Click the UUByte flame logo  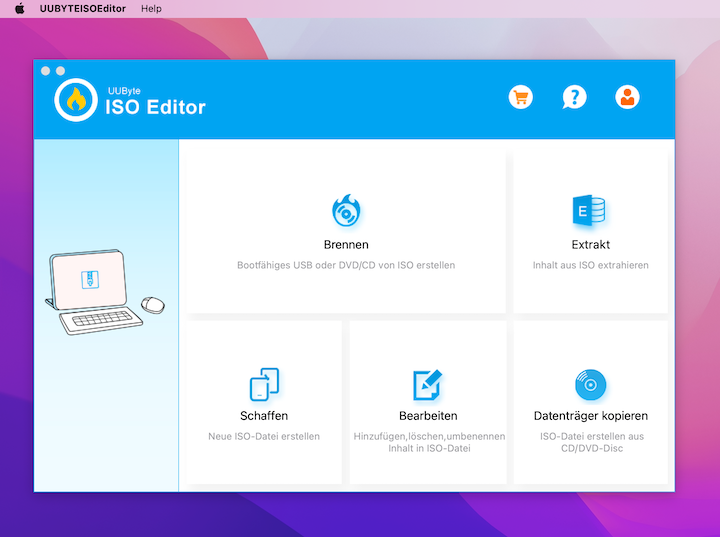[76, 100]
